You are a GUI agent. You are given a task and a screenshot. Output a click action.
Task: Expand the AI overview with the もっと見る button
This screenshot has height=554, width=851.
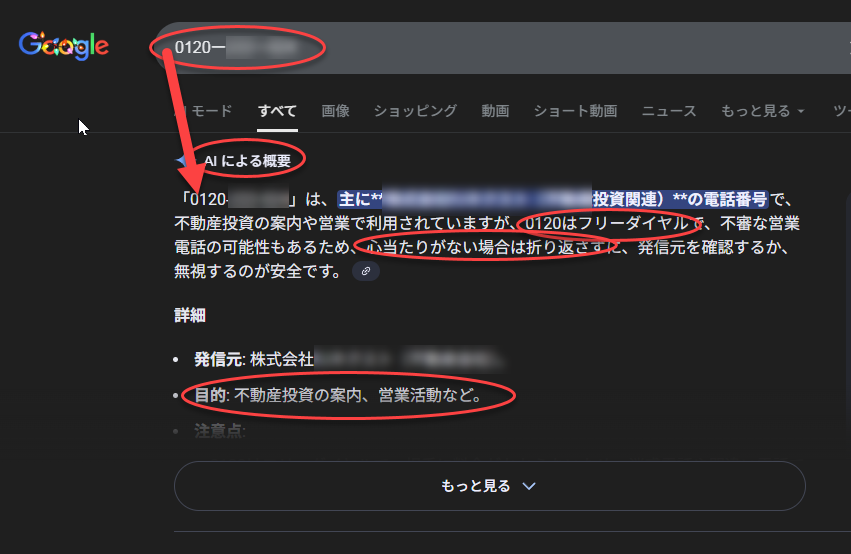(x=489, y=486)
